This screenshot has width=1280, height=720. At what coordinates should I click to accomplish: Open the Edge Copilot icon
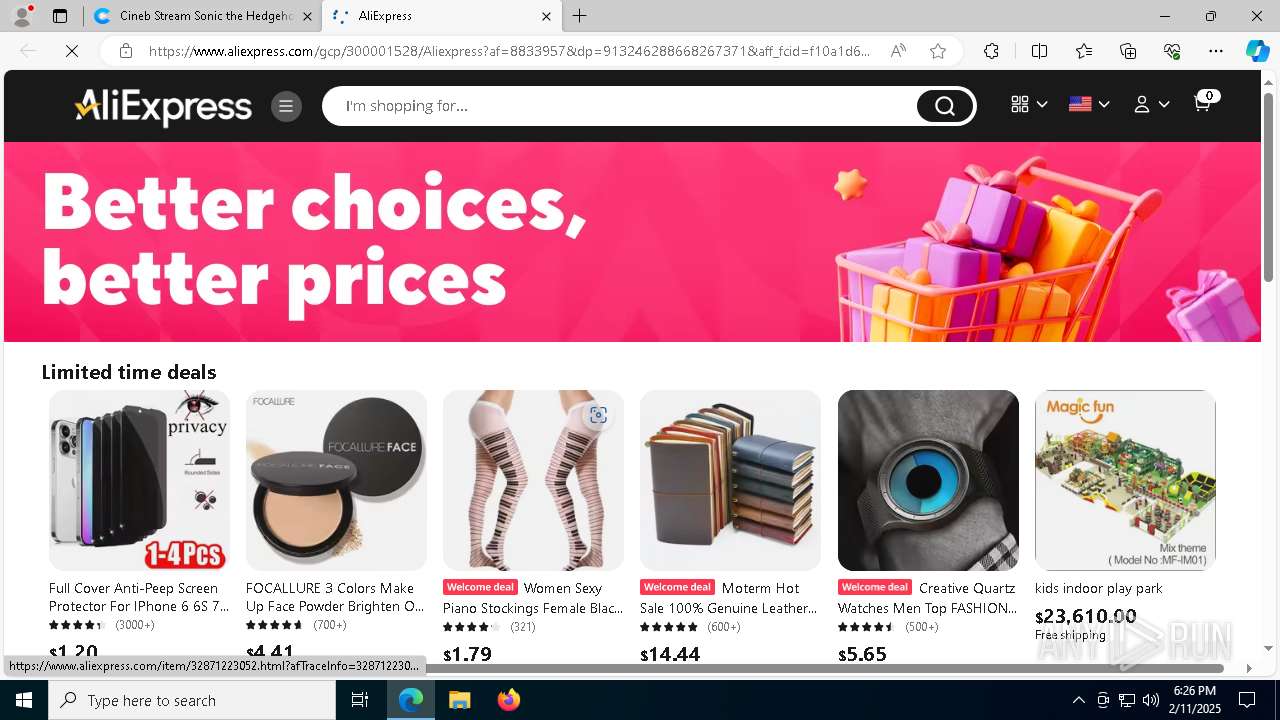[1257, 51]
